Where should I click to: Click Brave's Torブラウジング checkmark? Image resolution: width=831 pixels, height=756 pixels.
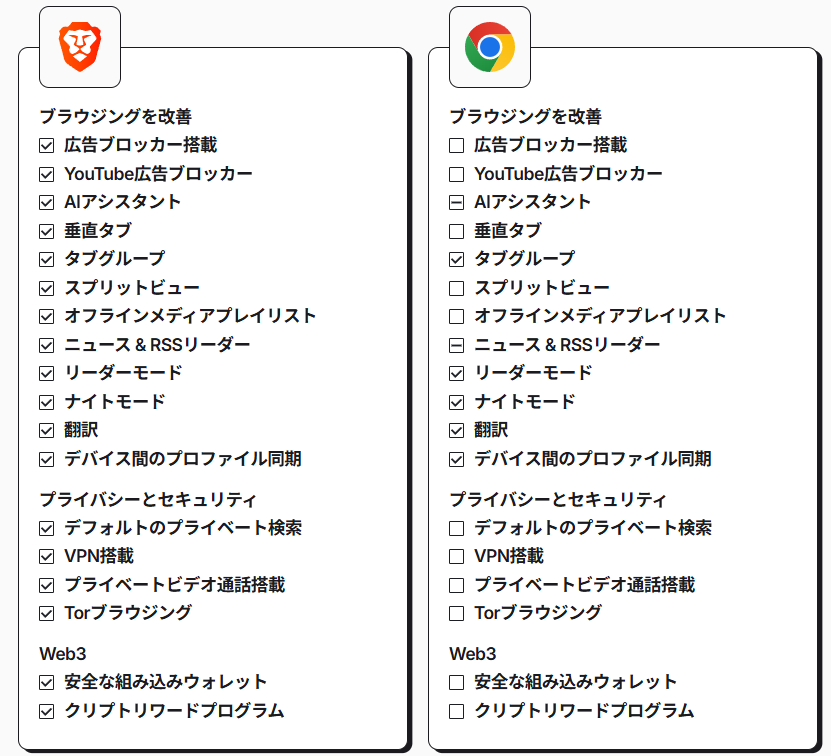coord(47,613)
